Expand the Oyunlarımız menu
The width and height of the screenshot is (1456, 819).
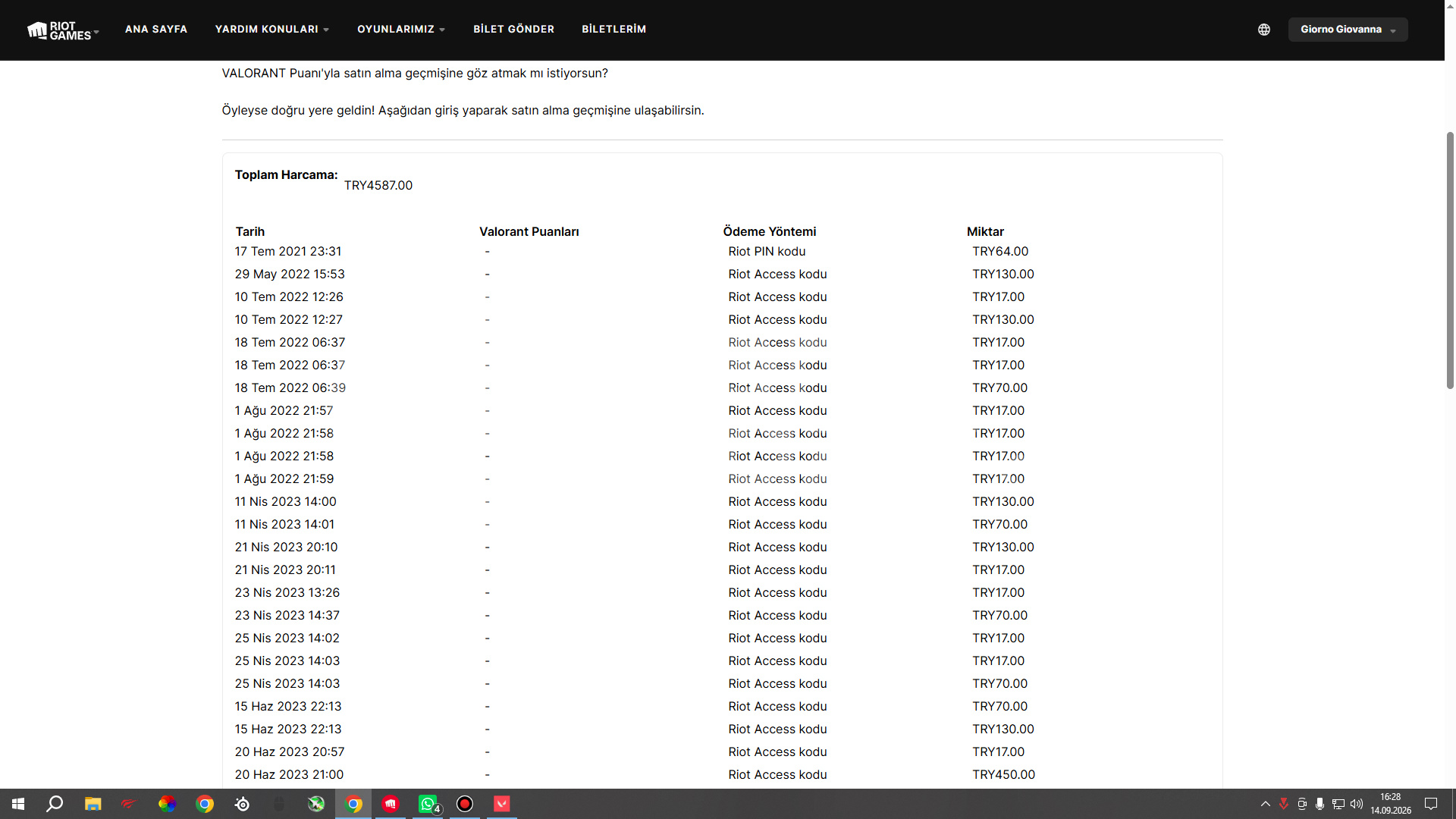pyautogui.click(x=401, y=30)
